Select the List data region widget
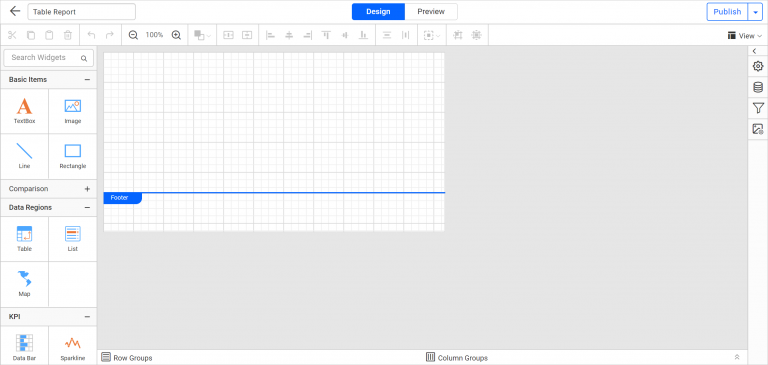Viewport: 768px width, 365px height. tap(72, 239)
